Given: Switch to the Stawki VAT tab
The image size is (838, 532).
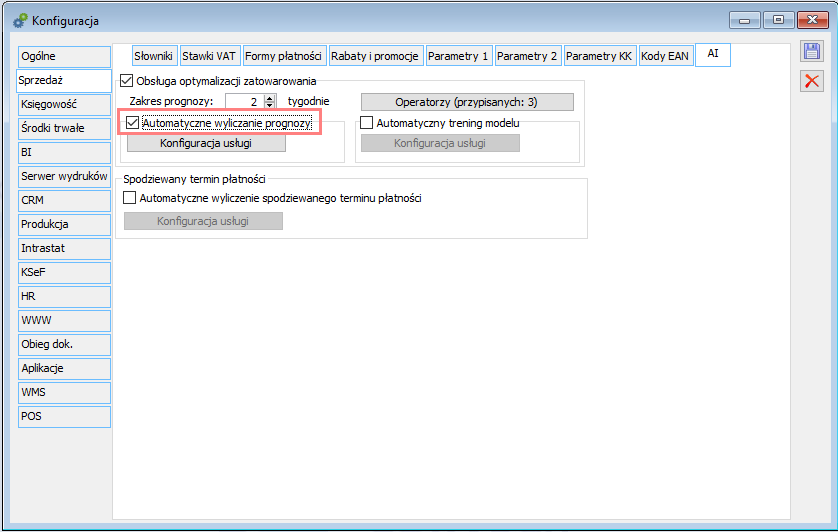Looking at the screenshot, I should [209, 56].
